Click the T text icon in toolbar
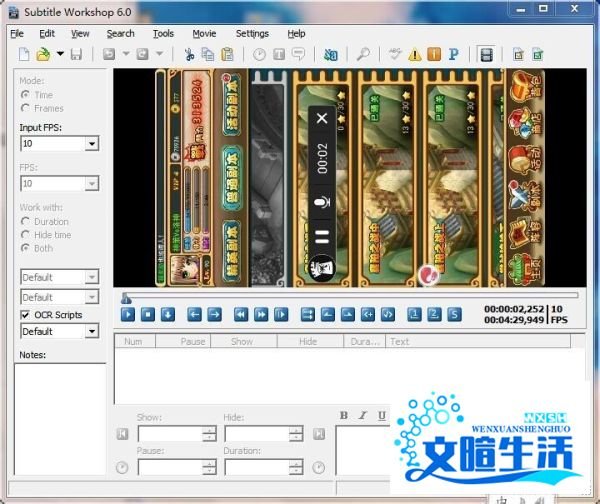Image resolution: width=600 pixels, height=504 pixels. click(x=279, y=54)
